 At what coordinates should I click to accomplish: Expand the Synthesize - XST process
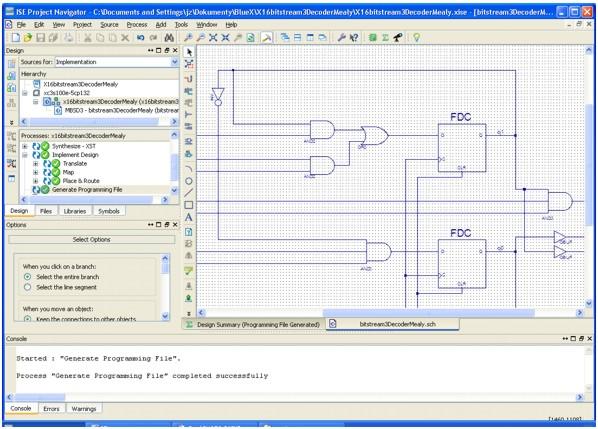click(25, 146)
